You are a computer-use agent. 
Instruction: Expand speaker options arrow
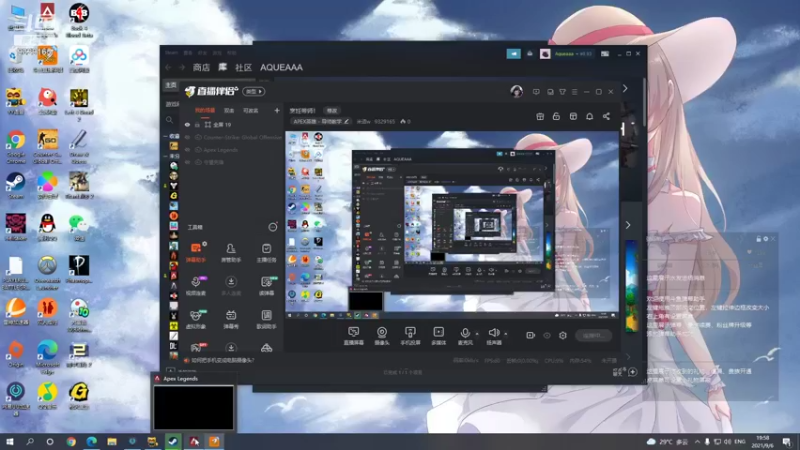pyautogui.click(x=506, y=334)
